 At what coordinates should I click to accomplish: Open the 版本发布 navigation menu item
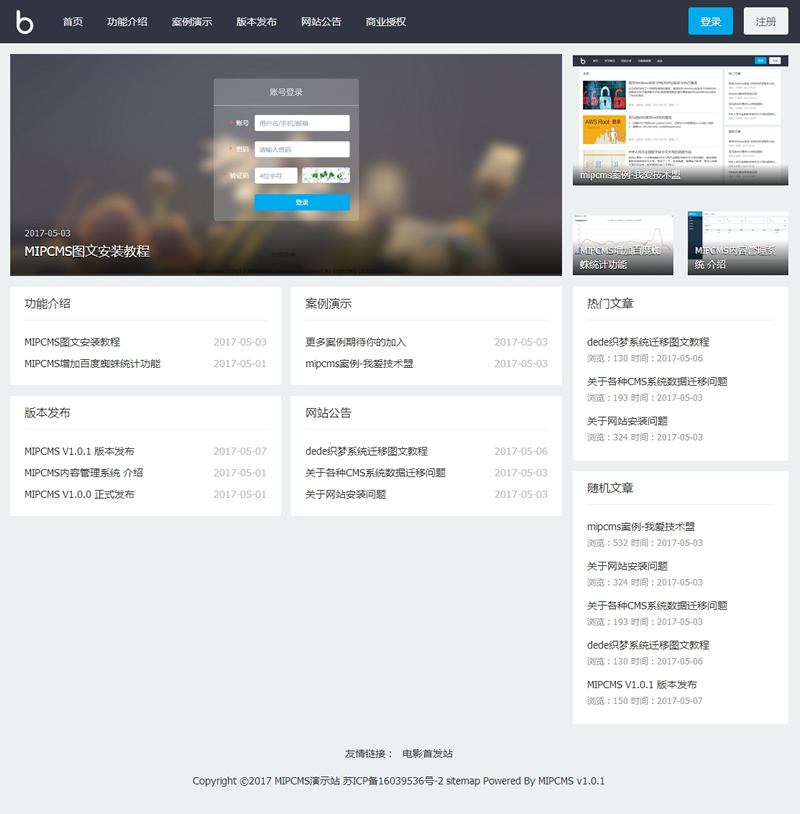click(256, 22)
